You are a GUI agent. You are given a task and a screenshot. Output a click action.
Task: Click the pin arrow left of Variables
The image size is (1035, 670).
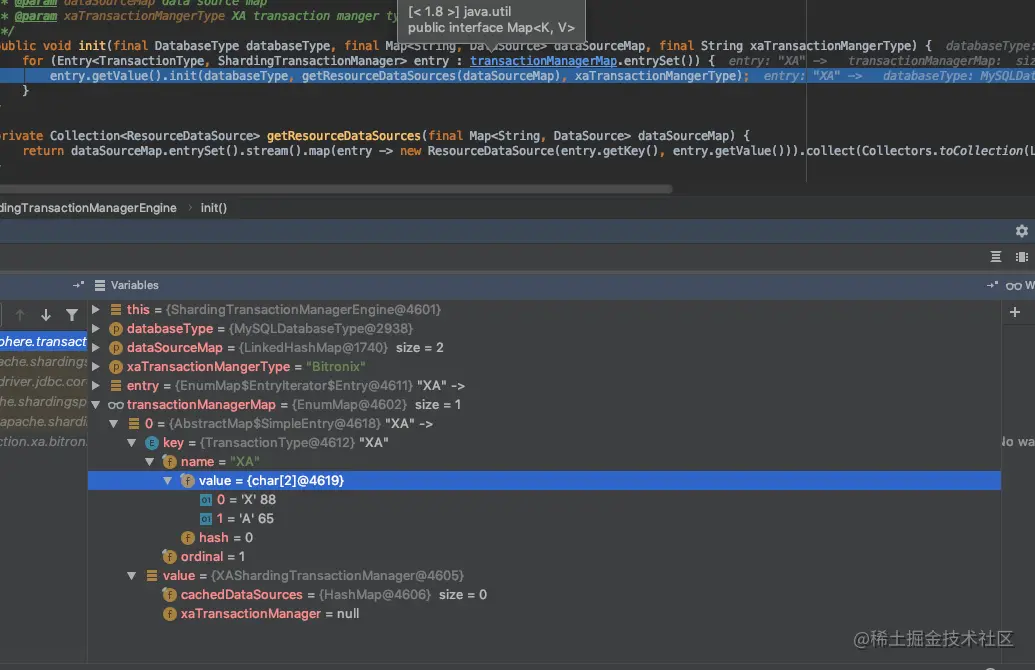pos(78,285)
